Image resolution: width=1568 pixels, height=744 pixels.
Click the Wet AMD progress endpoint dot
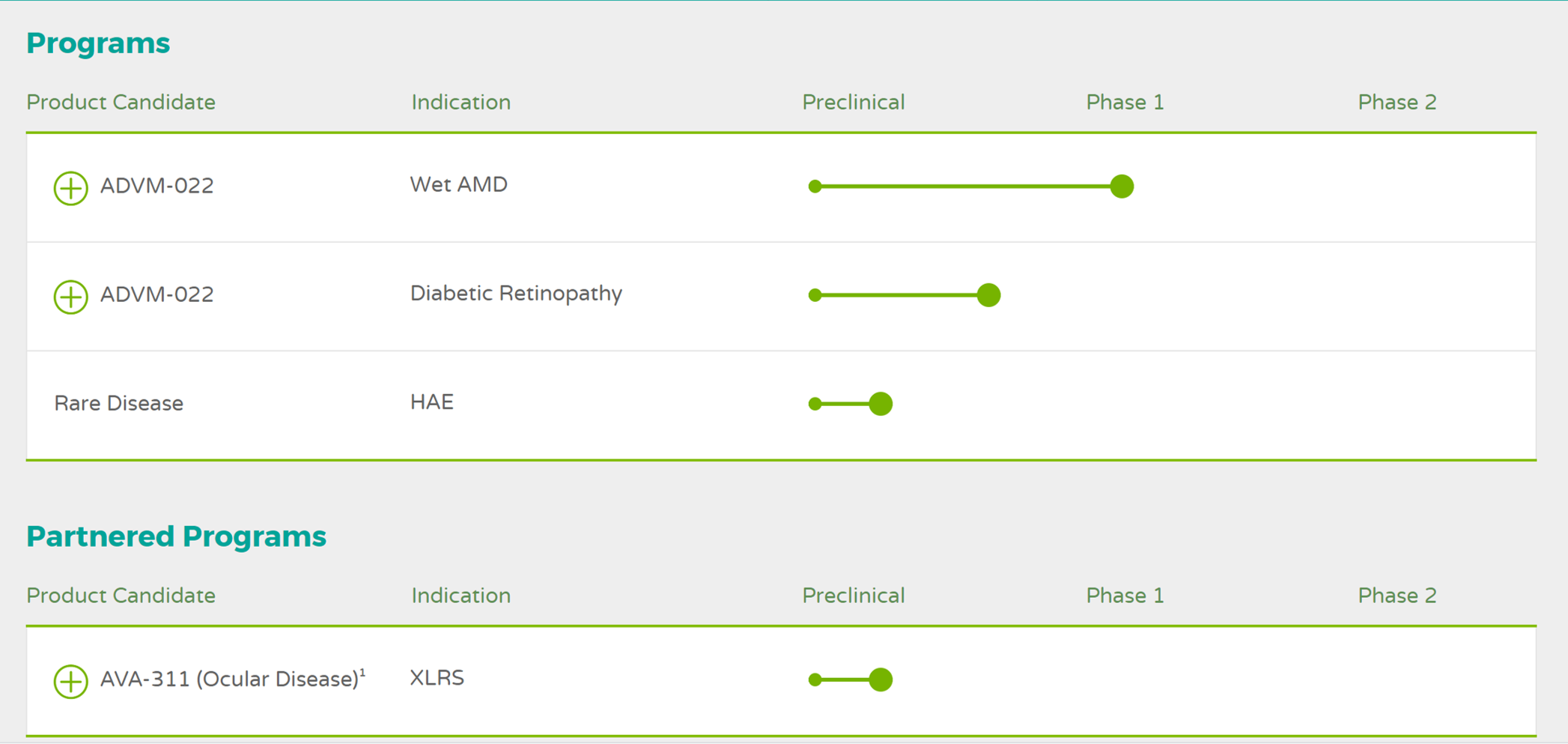(x=1121, y=187)
